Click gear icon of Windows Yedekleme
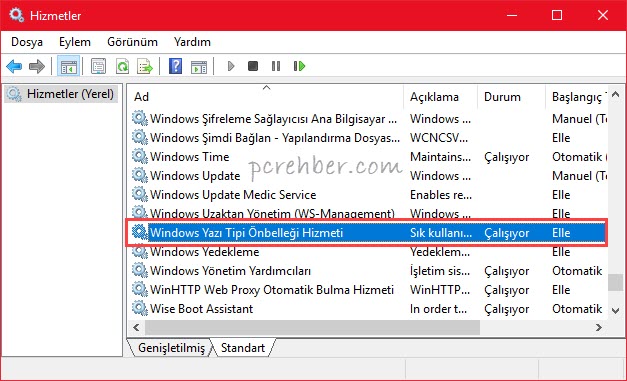 (140, 251)
